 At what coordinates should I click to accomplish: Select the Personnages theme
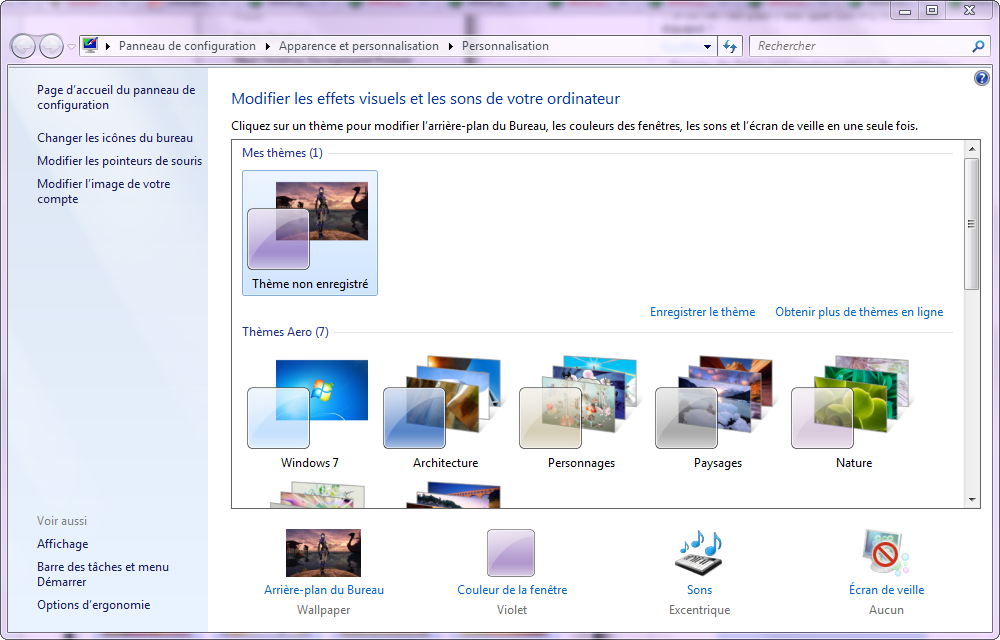(x=581, y=413)
